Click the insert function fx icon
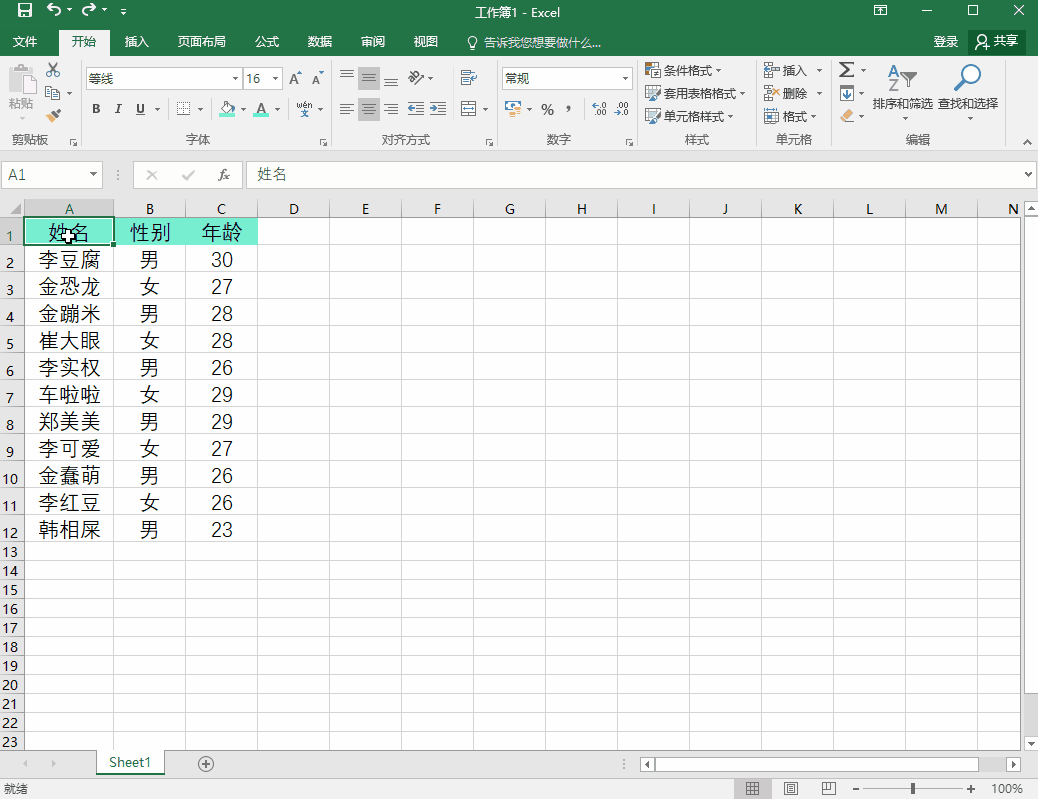 click(224, 175)
